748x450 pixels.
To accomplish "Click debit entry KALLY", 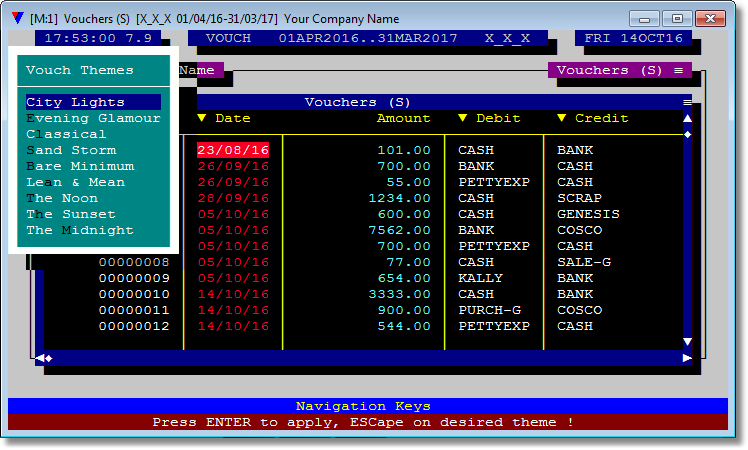I will [480, 278].
